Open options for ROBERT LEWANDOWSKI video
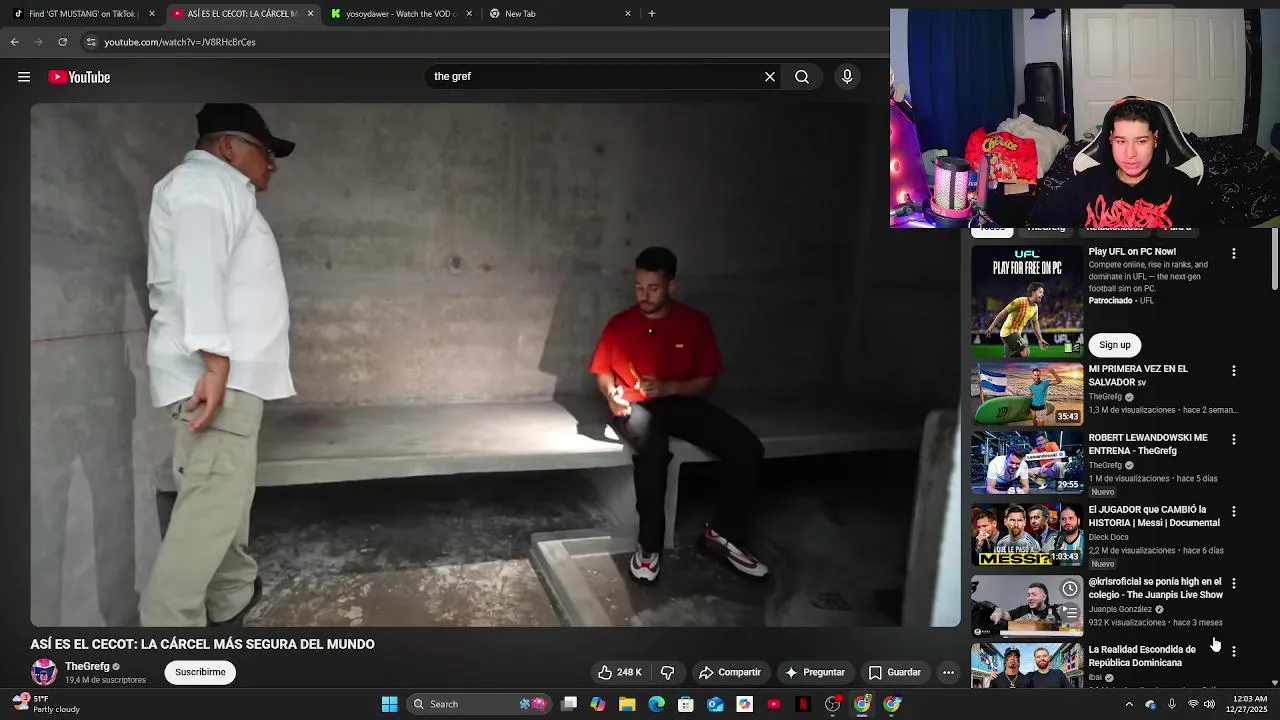Screen dimensions: 1280x720 coord(1233,440)
